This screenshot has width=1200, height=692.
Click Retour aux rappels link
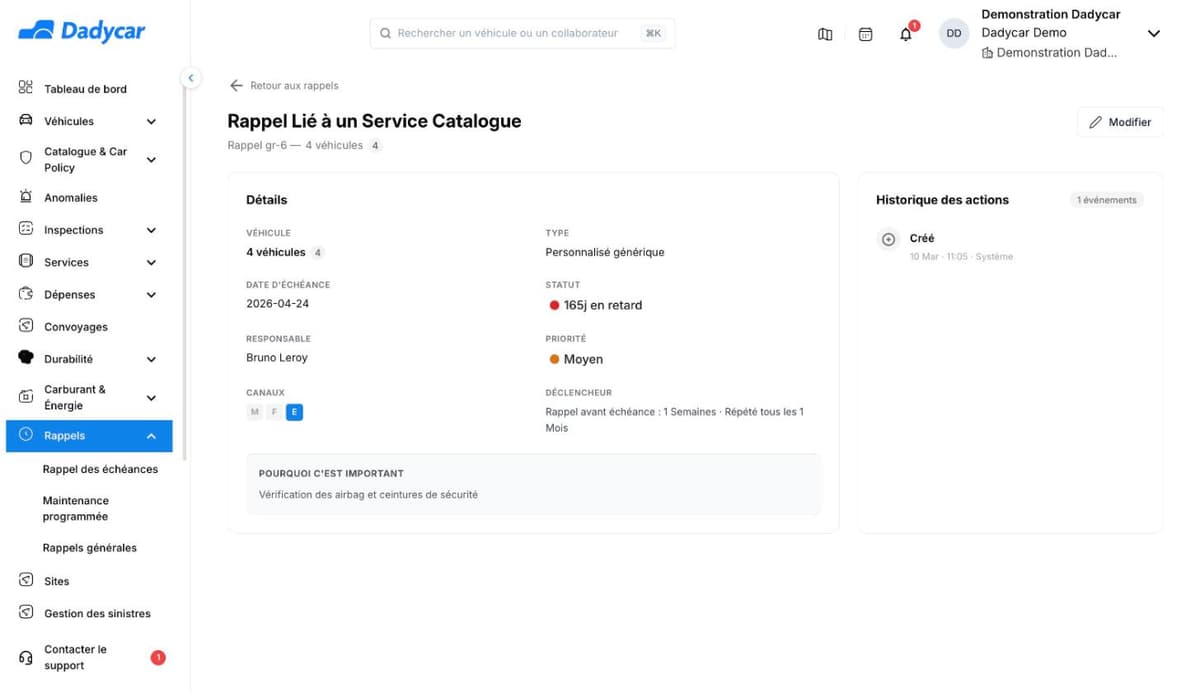(x=294, y=86)
